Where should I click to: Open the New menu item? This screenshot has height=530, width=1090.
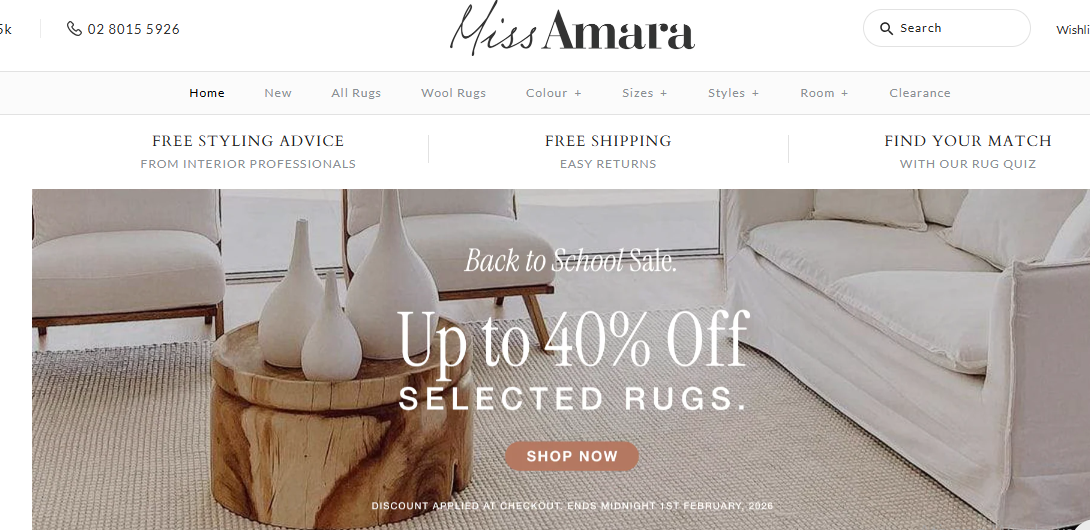pyautogui.click(x=278, y=93)
